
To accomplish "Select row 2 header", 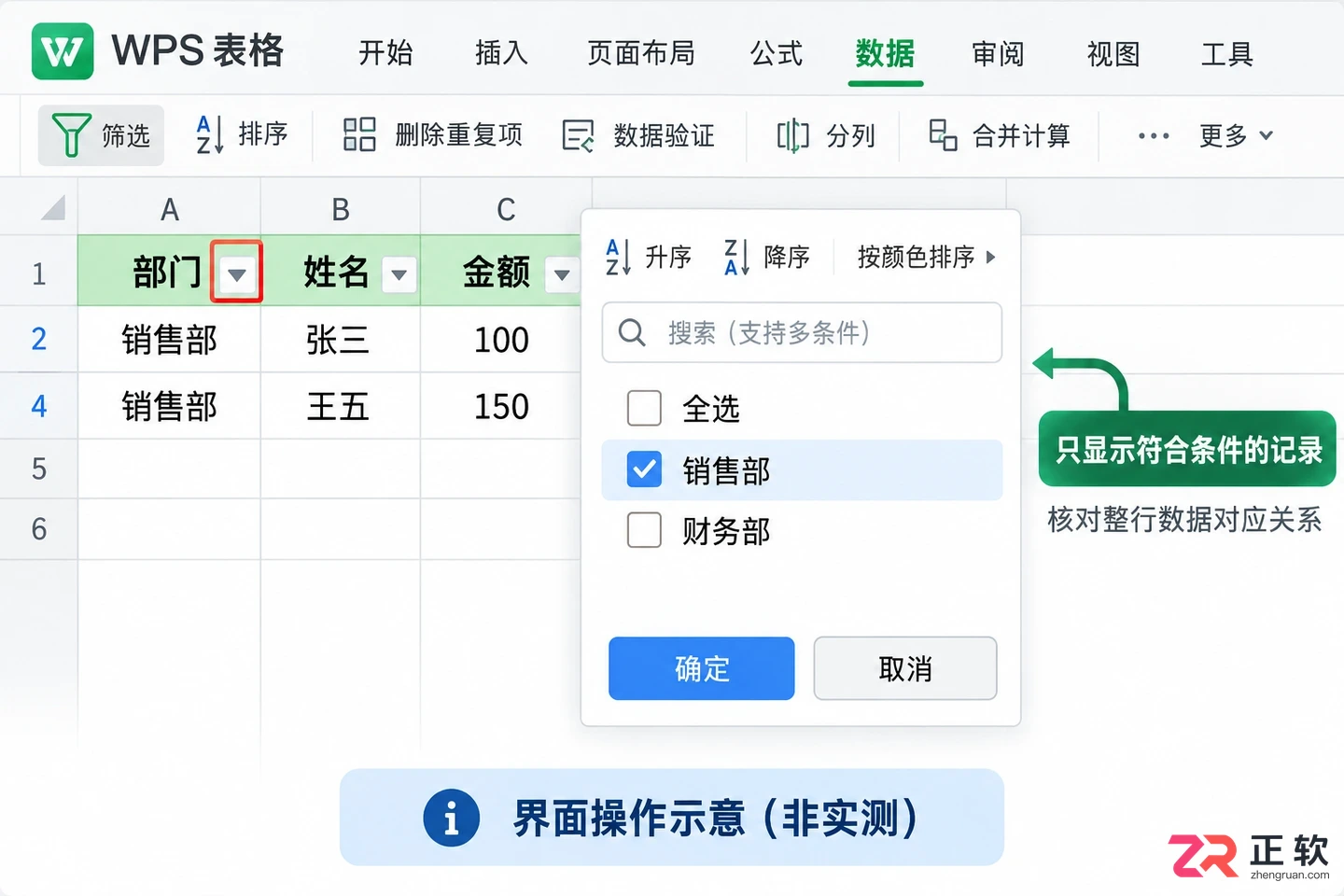I will pyautogui.click(x=38, y=339).
